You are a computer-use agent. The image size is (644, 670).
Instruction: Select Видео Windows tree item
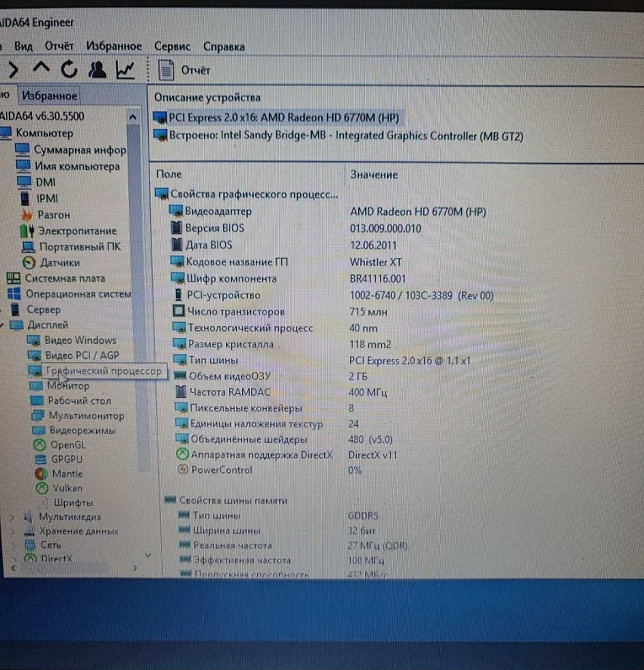click(x=80, y=340)
